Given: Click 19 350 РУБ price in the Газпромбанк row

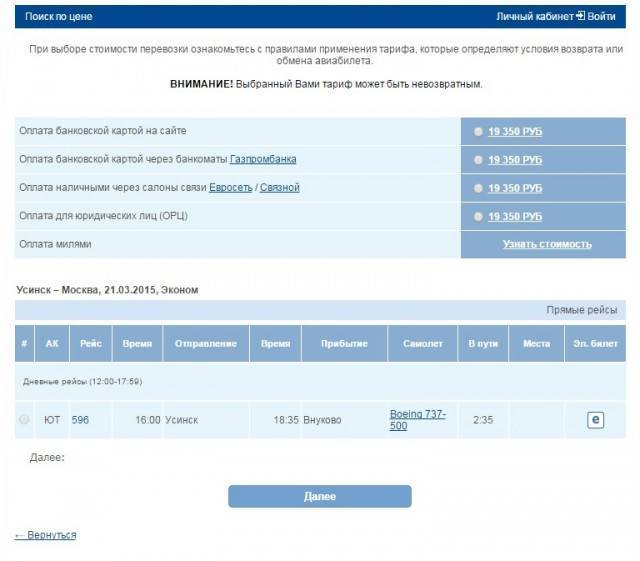Looking at the screenshot, I should coord(515,160).
